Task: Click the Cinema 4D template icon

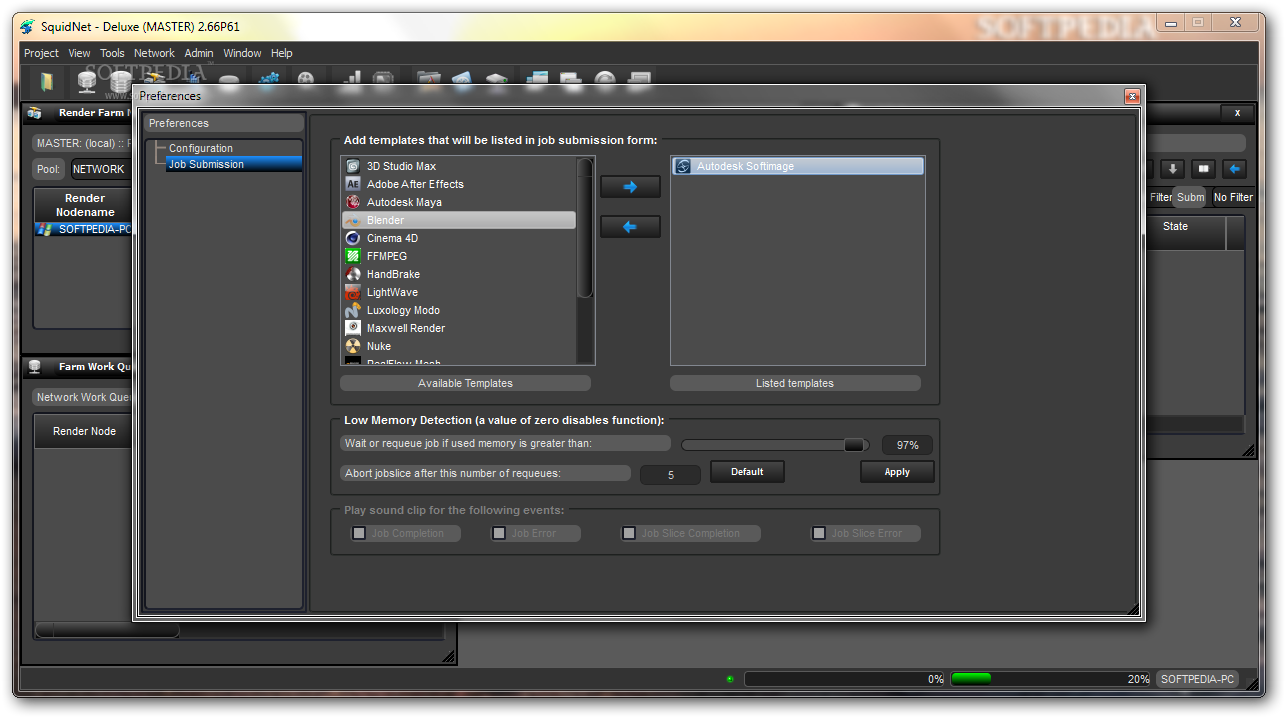Action: [x=352, y=238]
